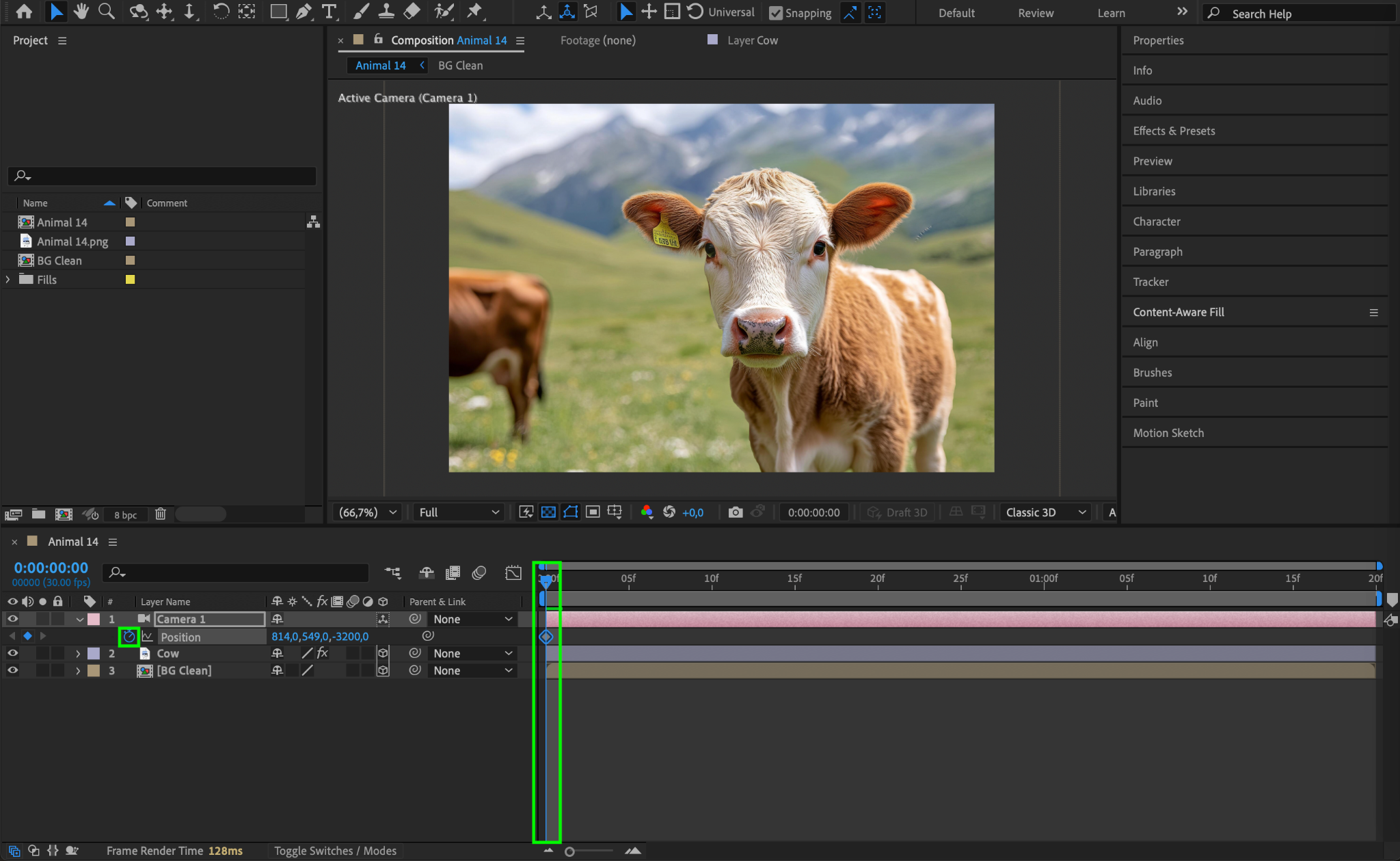
Task: Click the Position stopwatch icon
Action: (x=129, y=637)
